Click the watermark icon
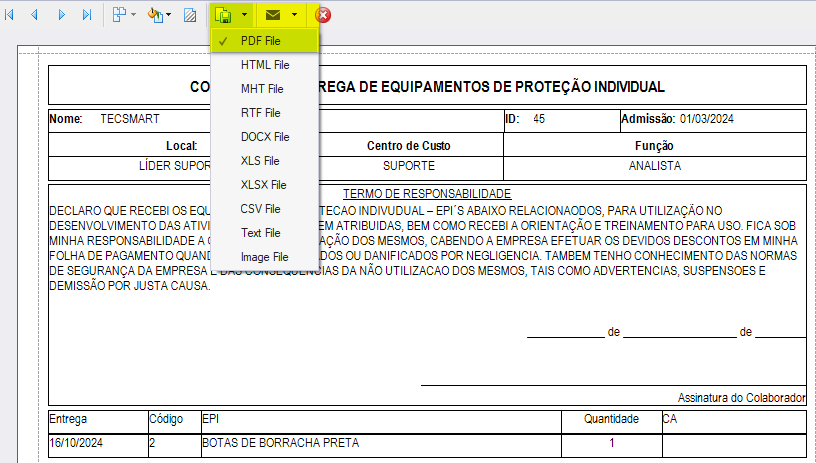 pos(190,15)
